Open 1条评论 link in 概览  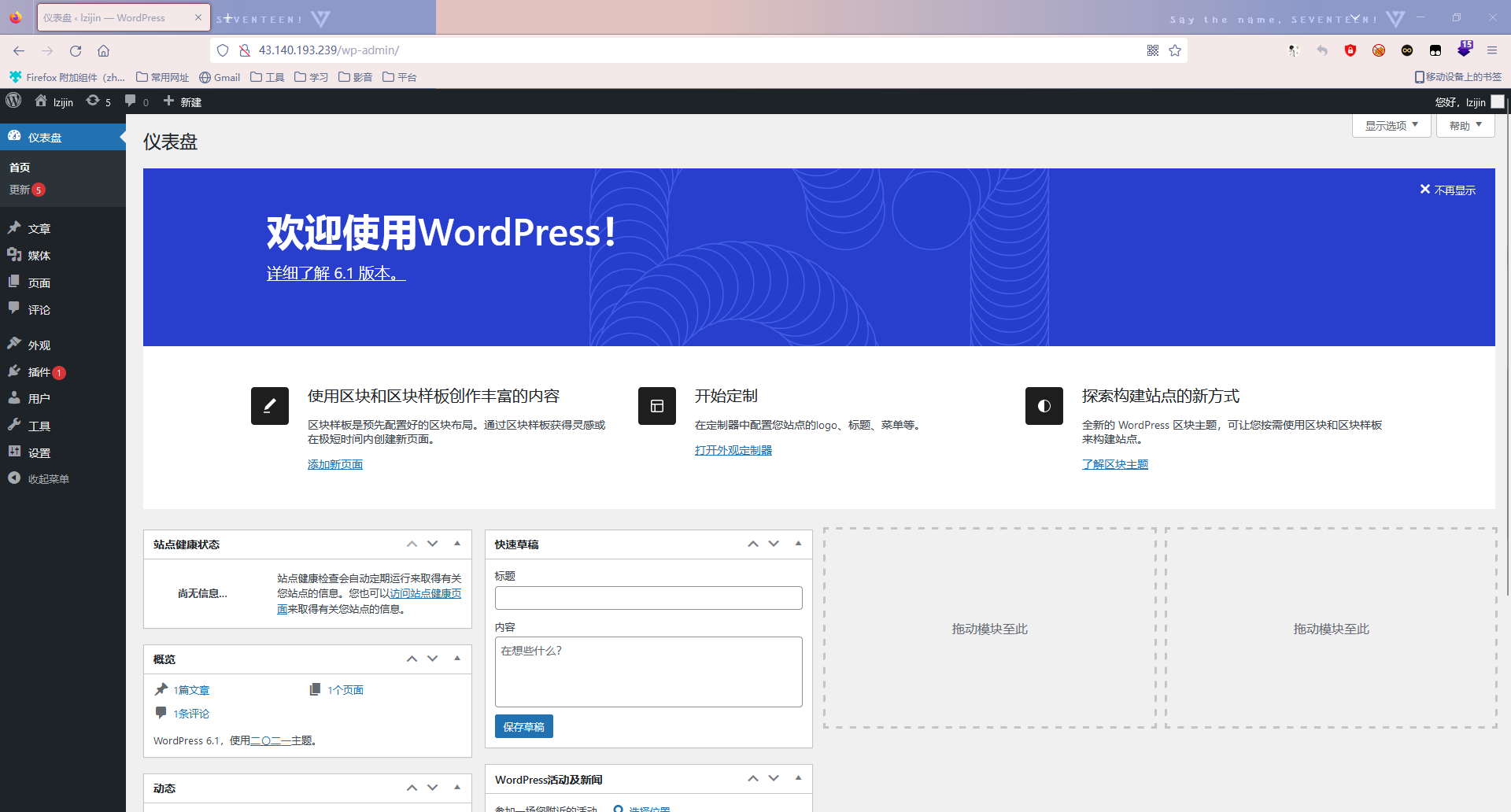191,714
